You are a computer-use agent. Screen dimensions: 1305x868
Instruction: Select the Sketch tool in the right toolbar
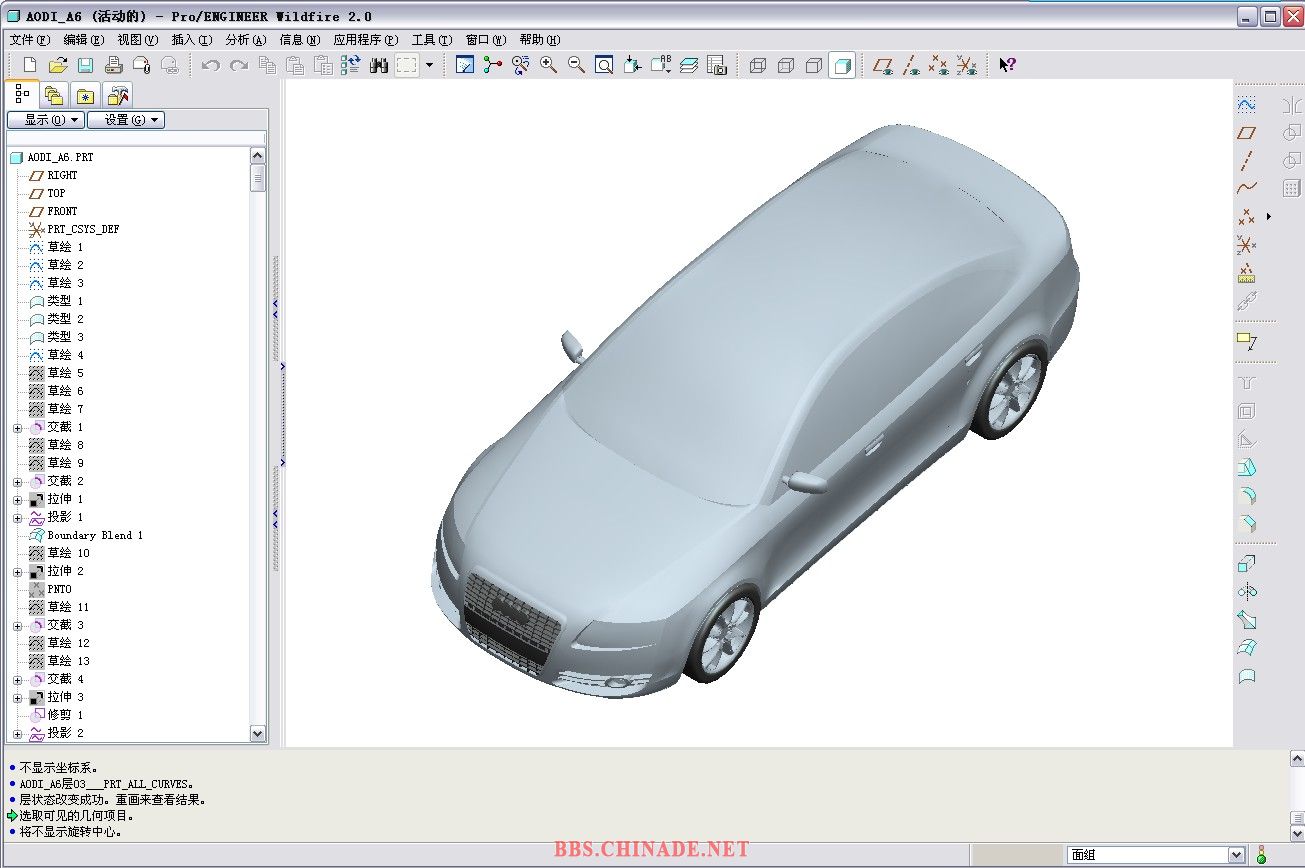[x=1246, y=104]
